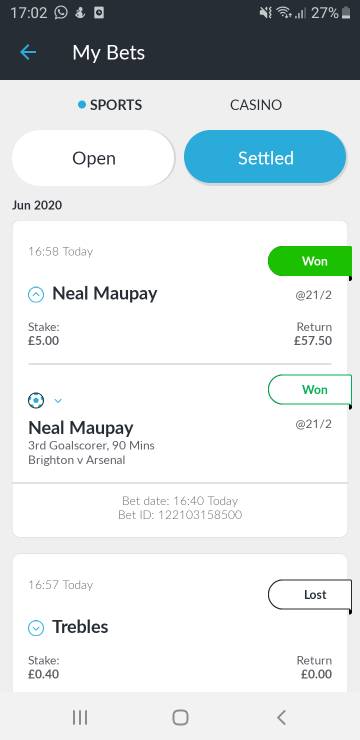This screenshot has height=740, width=360.
Task: Tap the Lost status badge on Trebles
Action: tap(310, 595)
